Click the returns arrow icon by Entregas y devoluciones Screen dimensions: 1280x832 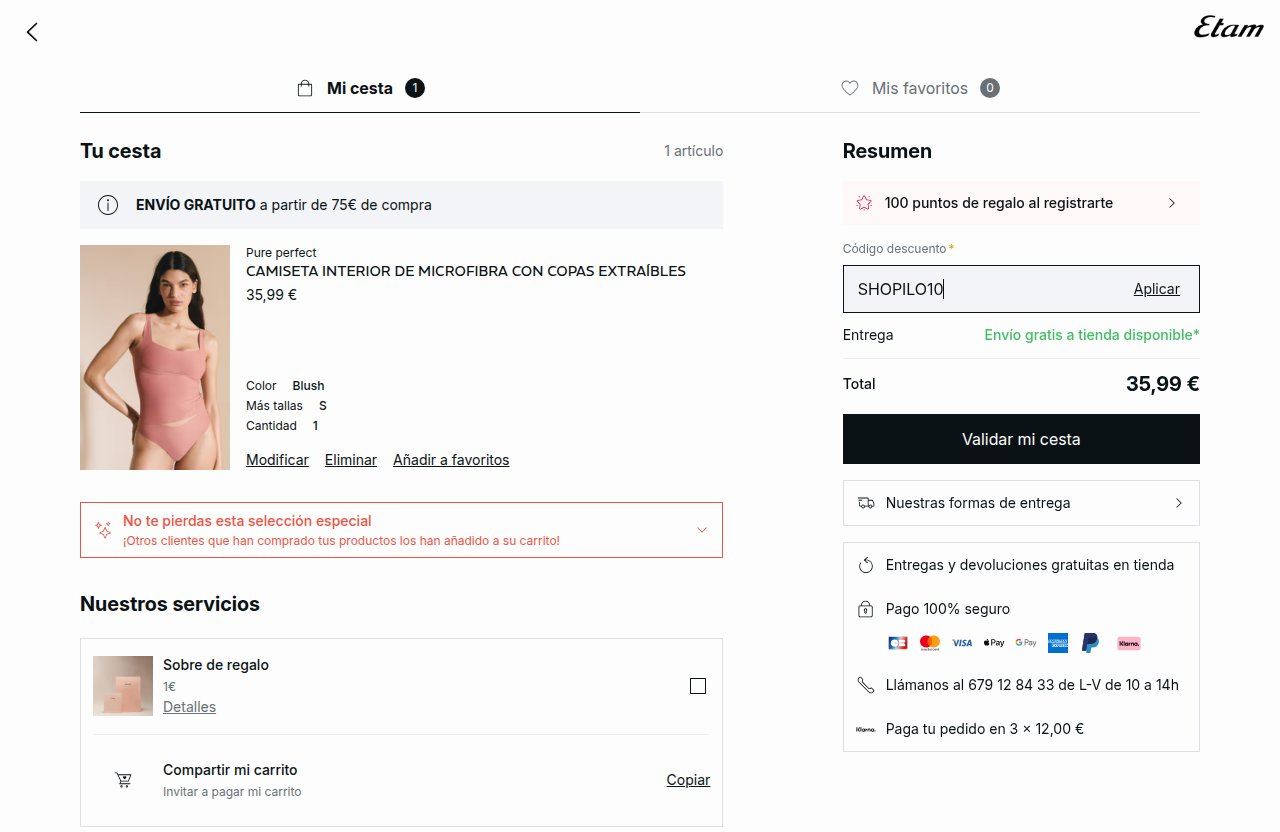866,565
